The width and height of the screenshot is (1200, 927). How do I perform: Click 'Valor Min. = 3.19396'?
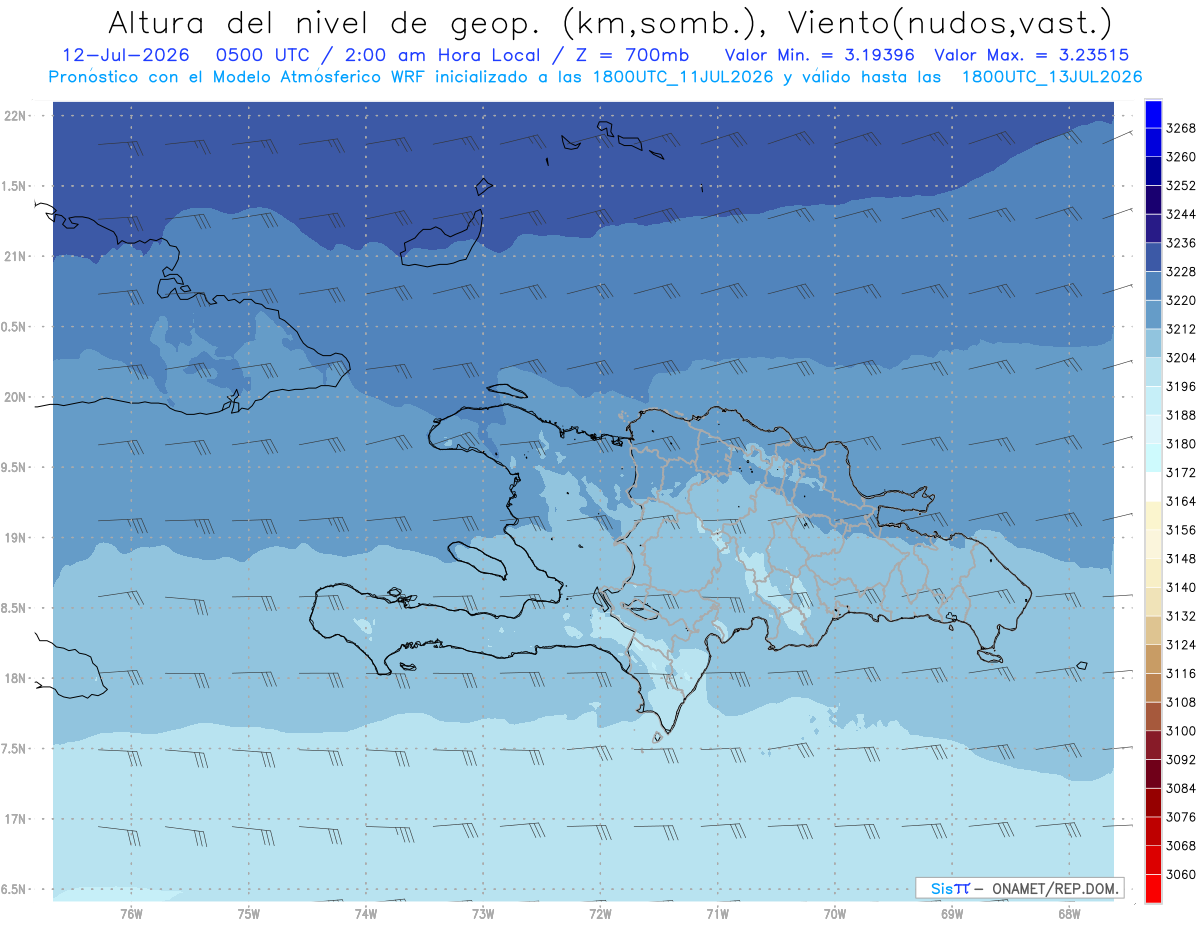(819, 55)
